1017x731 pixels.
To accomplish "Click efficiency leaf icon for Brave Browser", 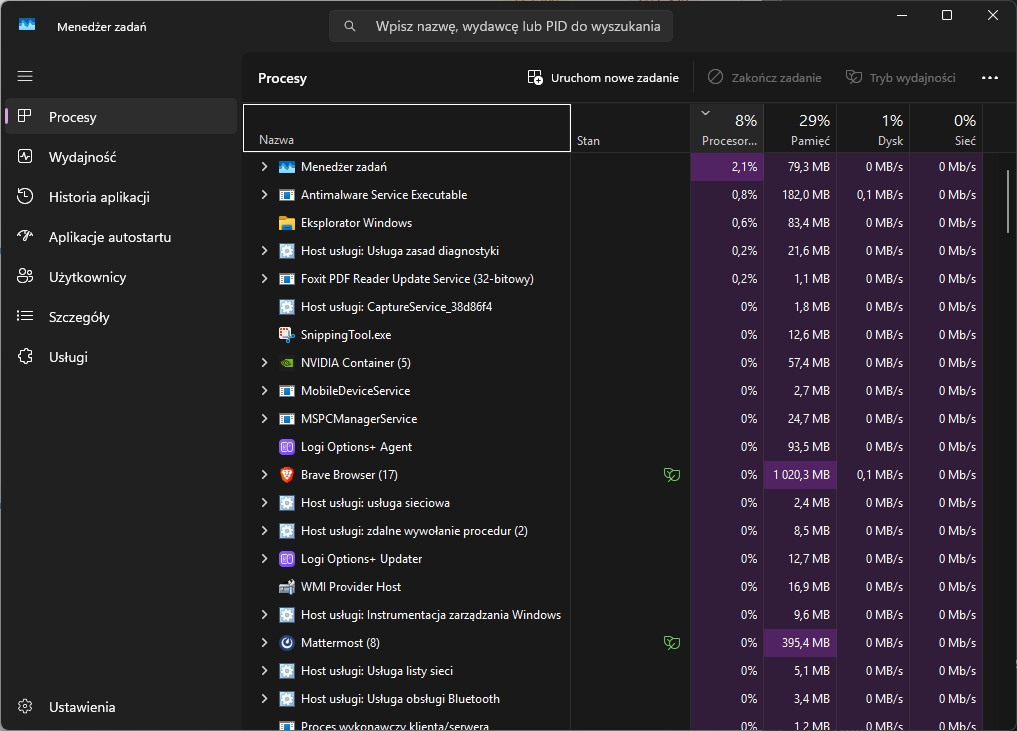I will click(672, 475).
